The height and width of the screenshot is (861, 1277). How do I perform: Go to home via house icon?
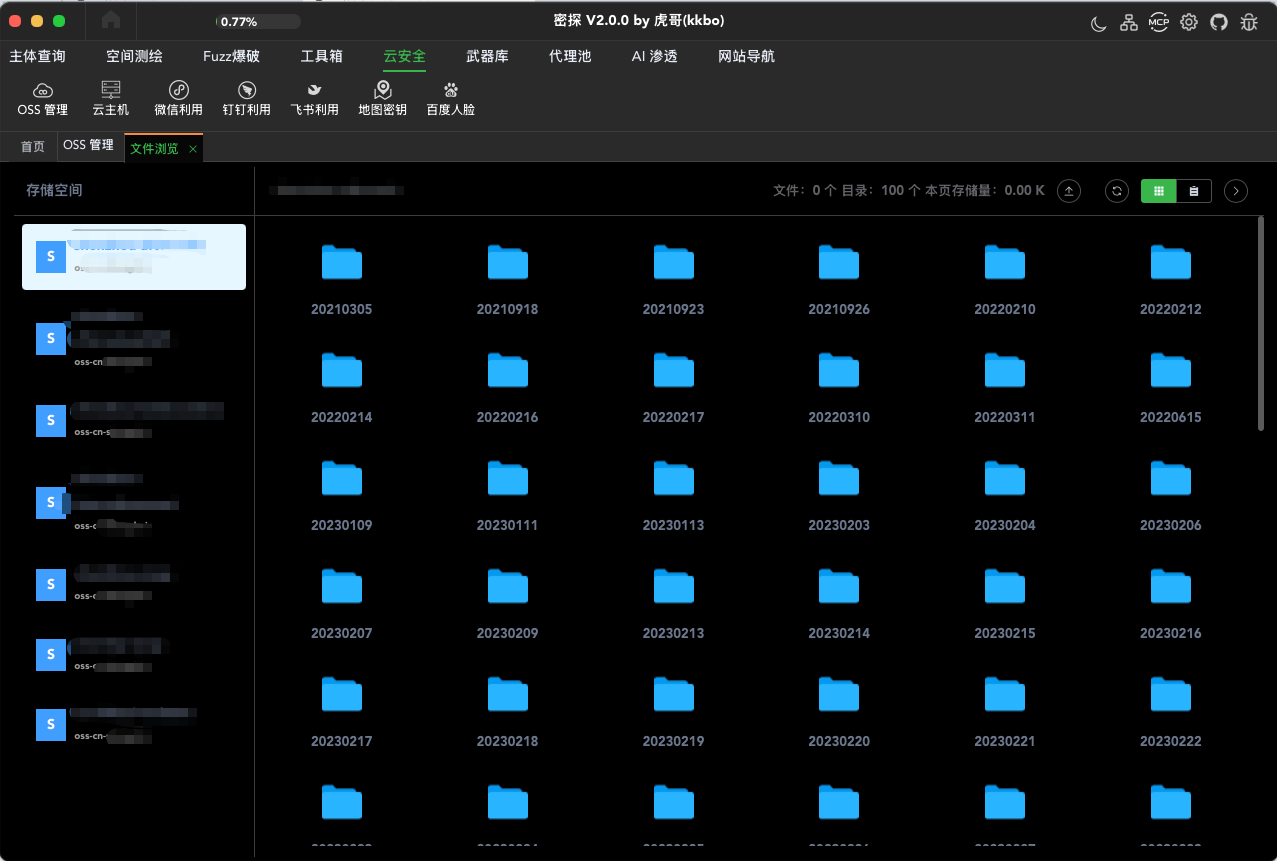(111, 20)
